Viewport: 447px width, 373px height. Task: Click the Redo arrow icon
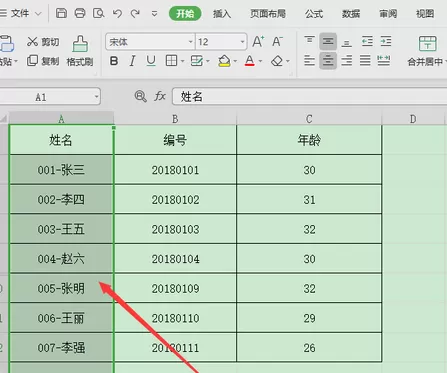[x=135, y=14]
